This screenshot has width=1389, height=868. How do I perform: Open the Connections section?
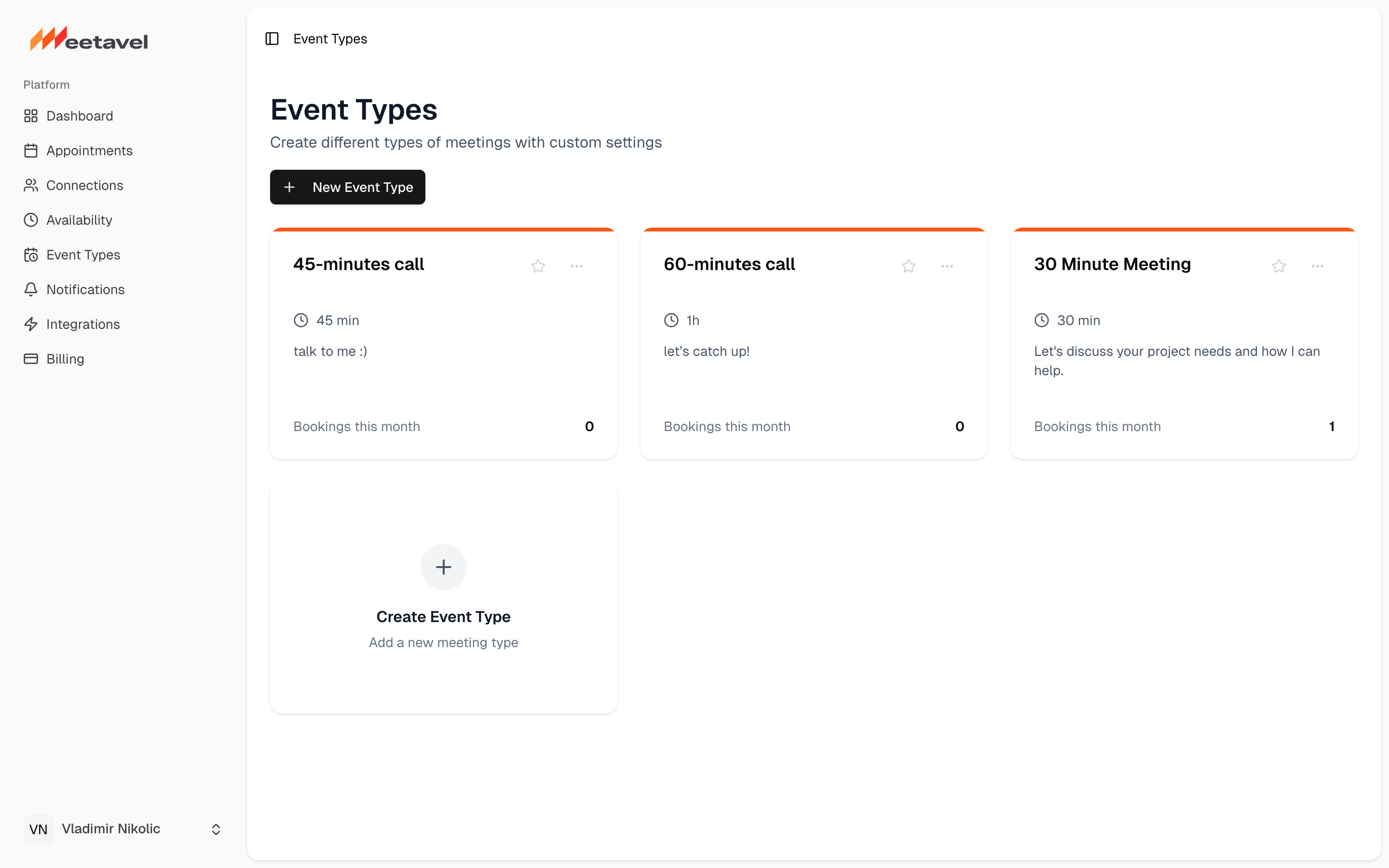84,185
